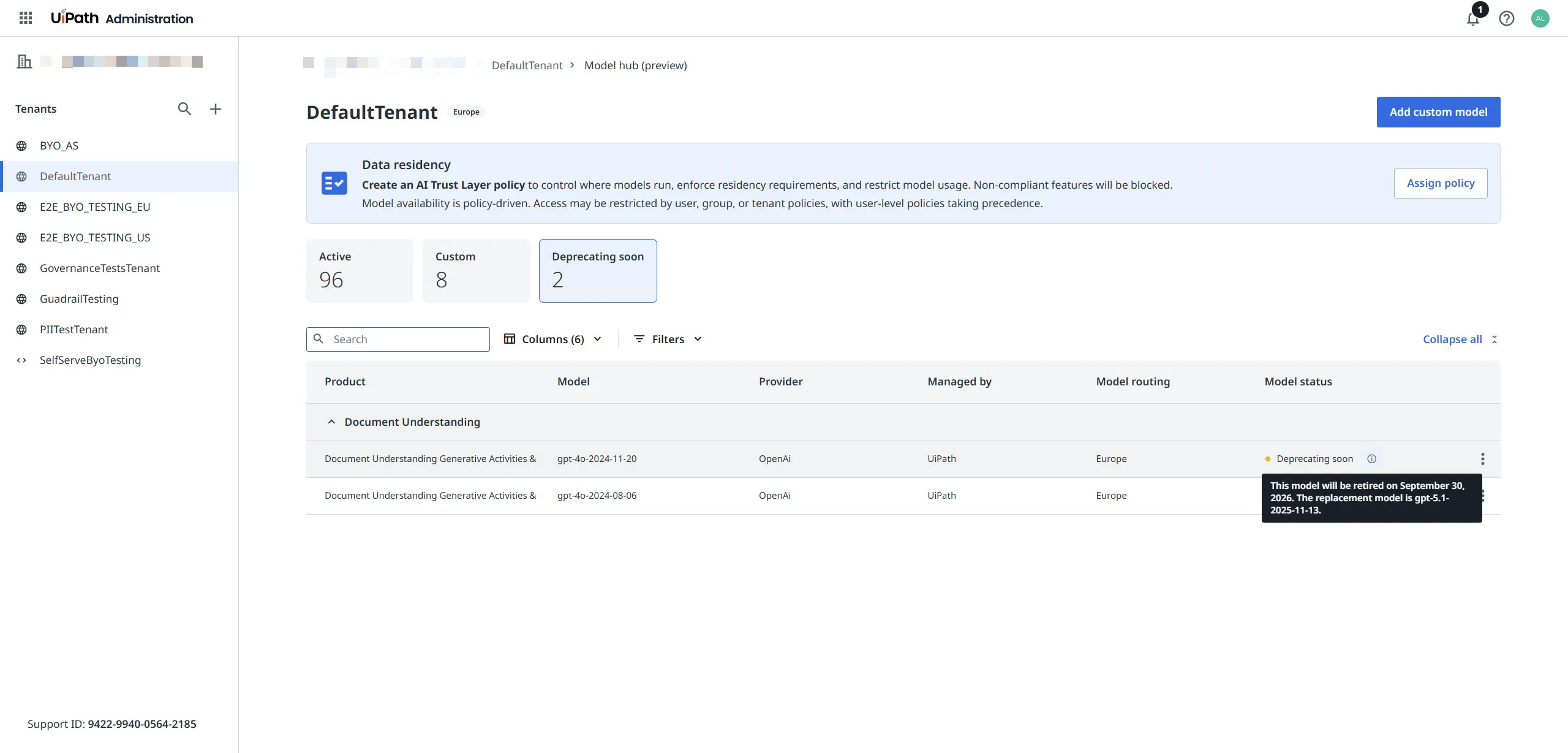
Task: Click Europe routing in gpt-4o-2024-11-20 row
Action: click(x=1111, y=459)
